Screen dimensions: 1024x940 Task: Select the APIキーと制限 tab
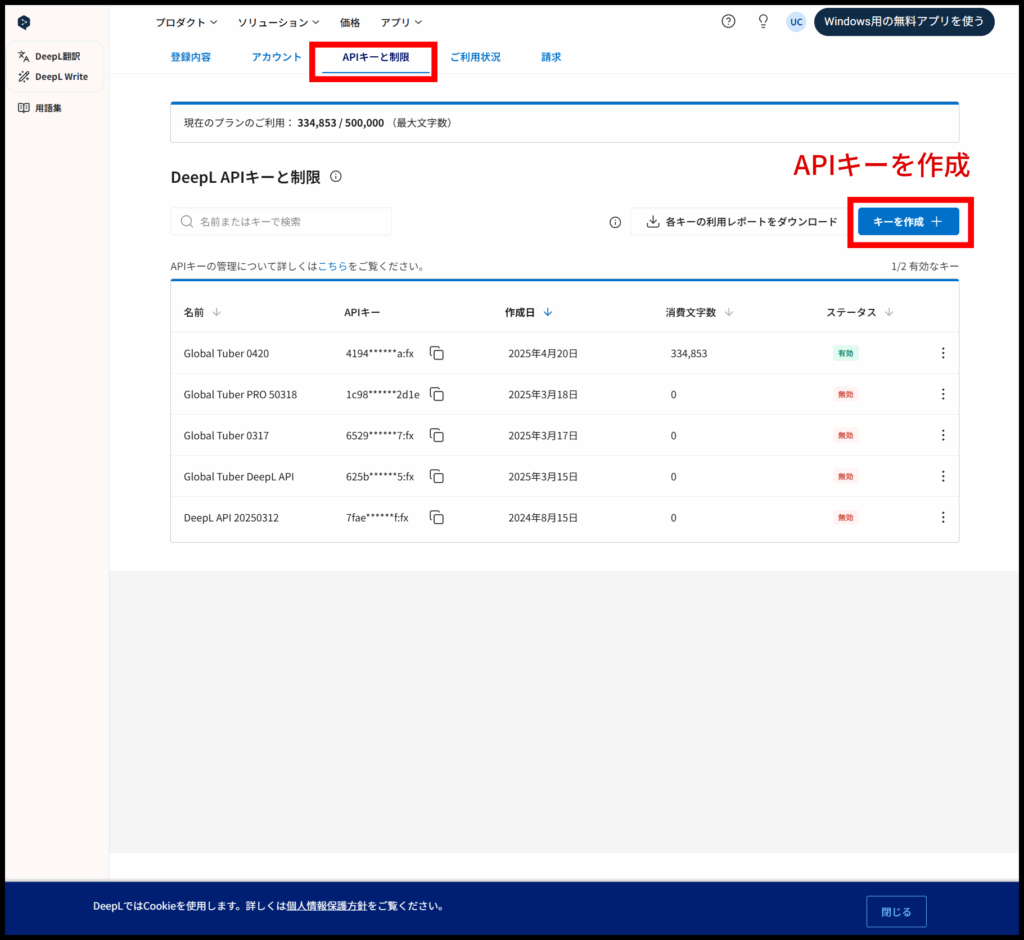click(376, 57)
